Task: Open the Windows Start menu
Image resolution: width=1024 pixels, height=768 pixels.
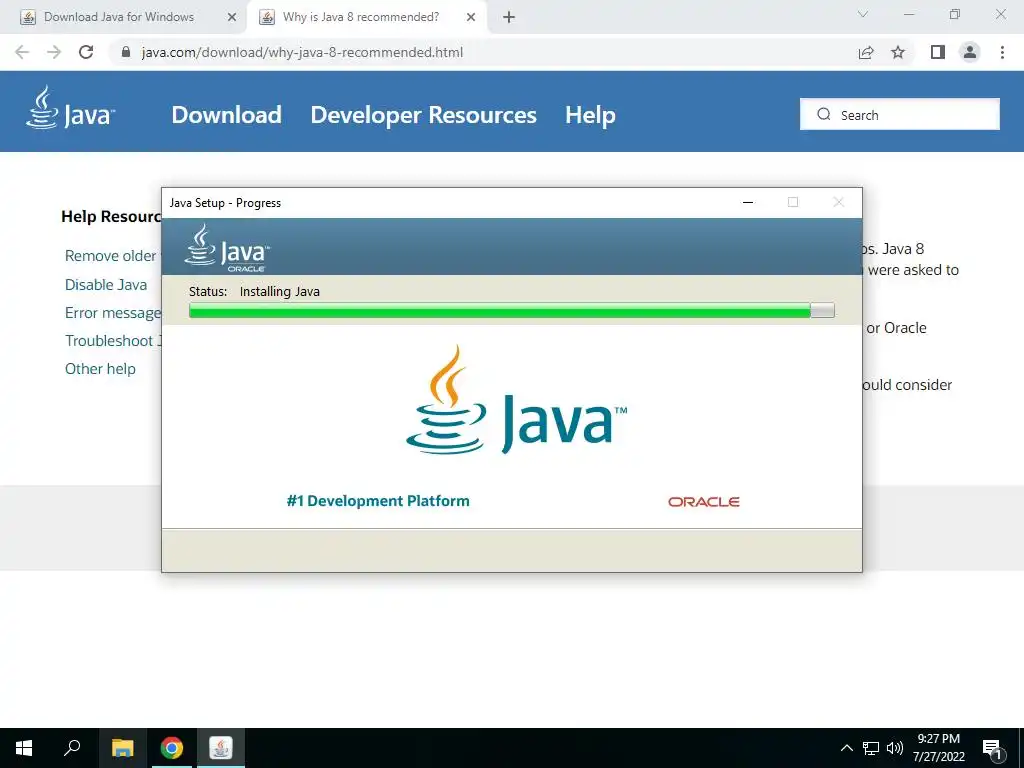Action: click(24, 748)
